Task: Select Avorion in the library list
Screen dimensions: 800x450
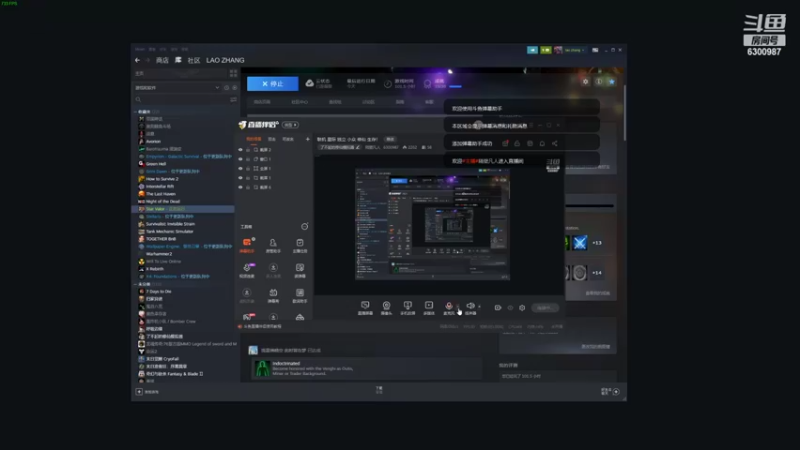Action: coord(153,141)
